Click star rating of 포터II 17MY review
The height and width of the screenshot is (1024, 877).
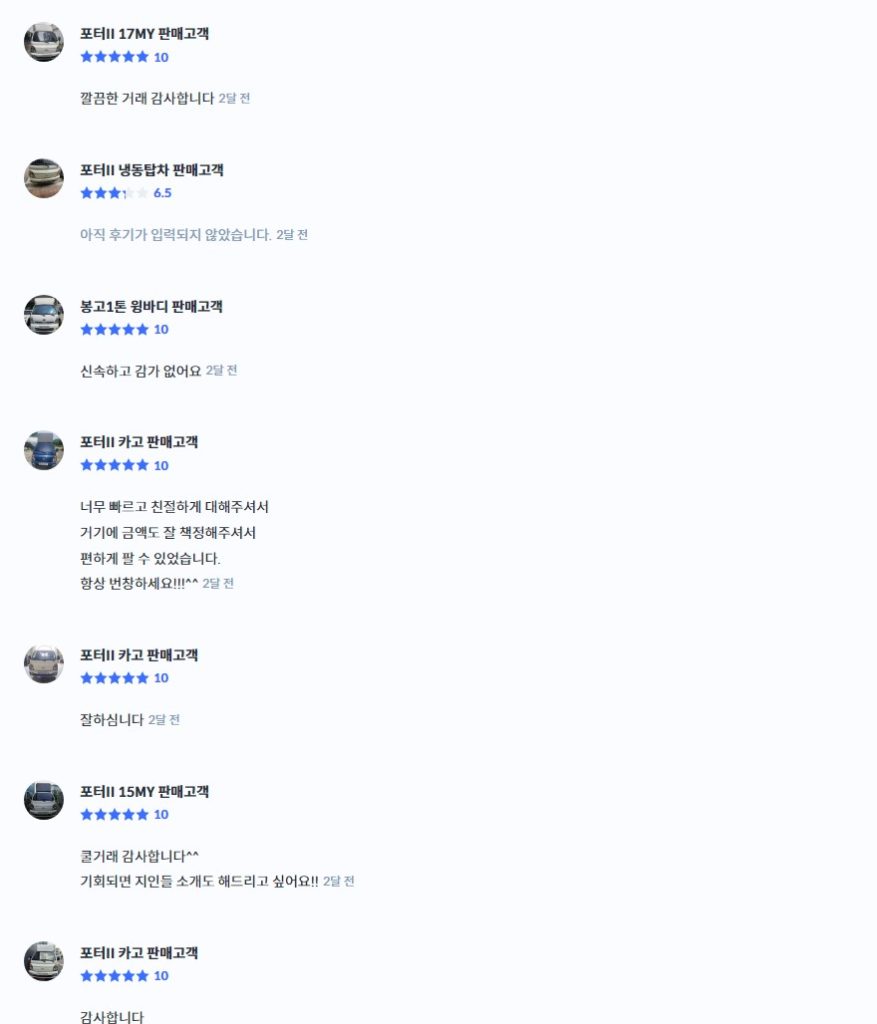(114, 57)
